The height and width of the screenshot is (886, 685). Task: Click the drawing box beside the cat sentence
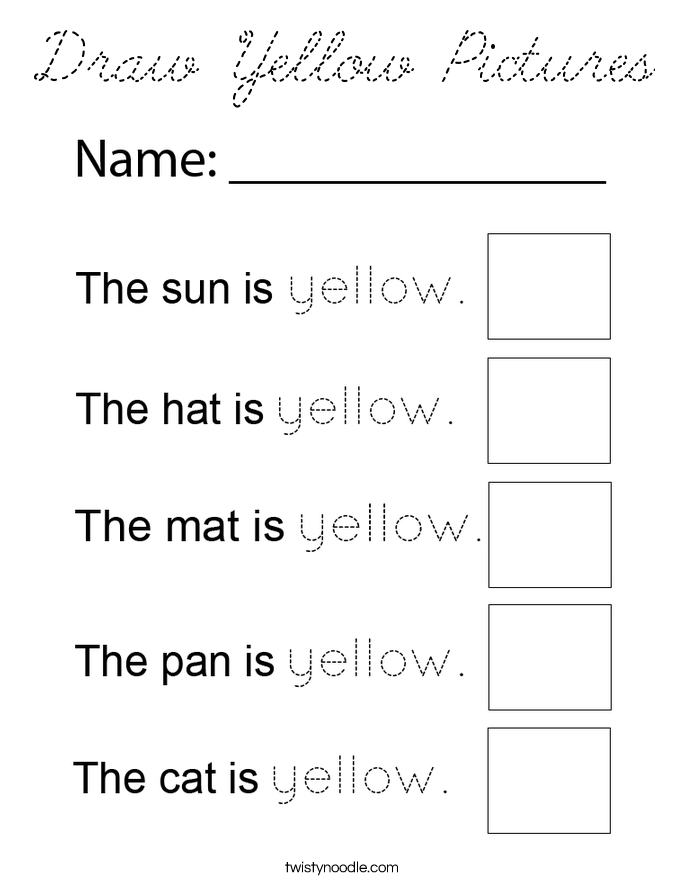pyautogui.click(x=549, y=781)
